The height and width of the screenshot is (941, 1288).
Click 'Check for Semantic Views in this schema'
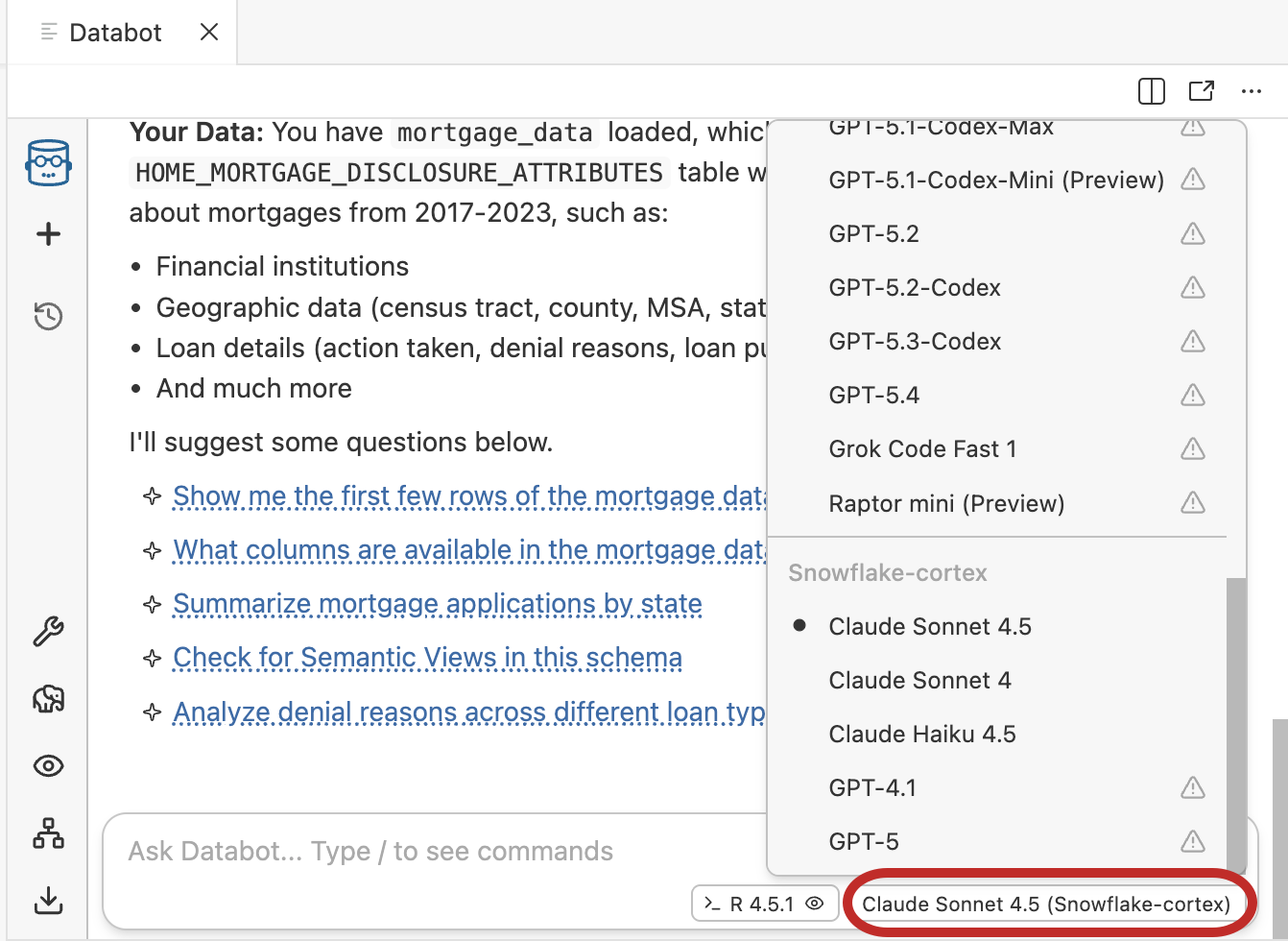coord(427,658)
